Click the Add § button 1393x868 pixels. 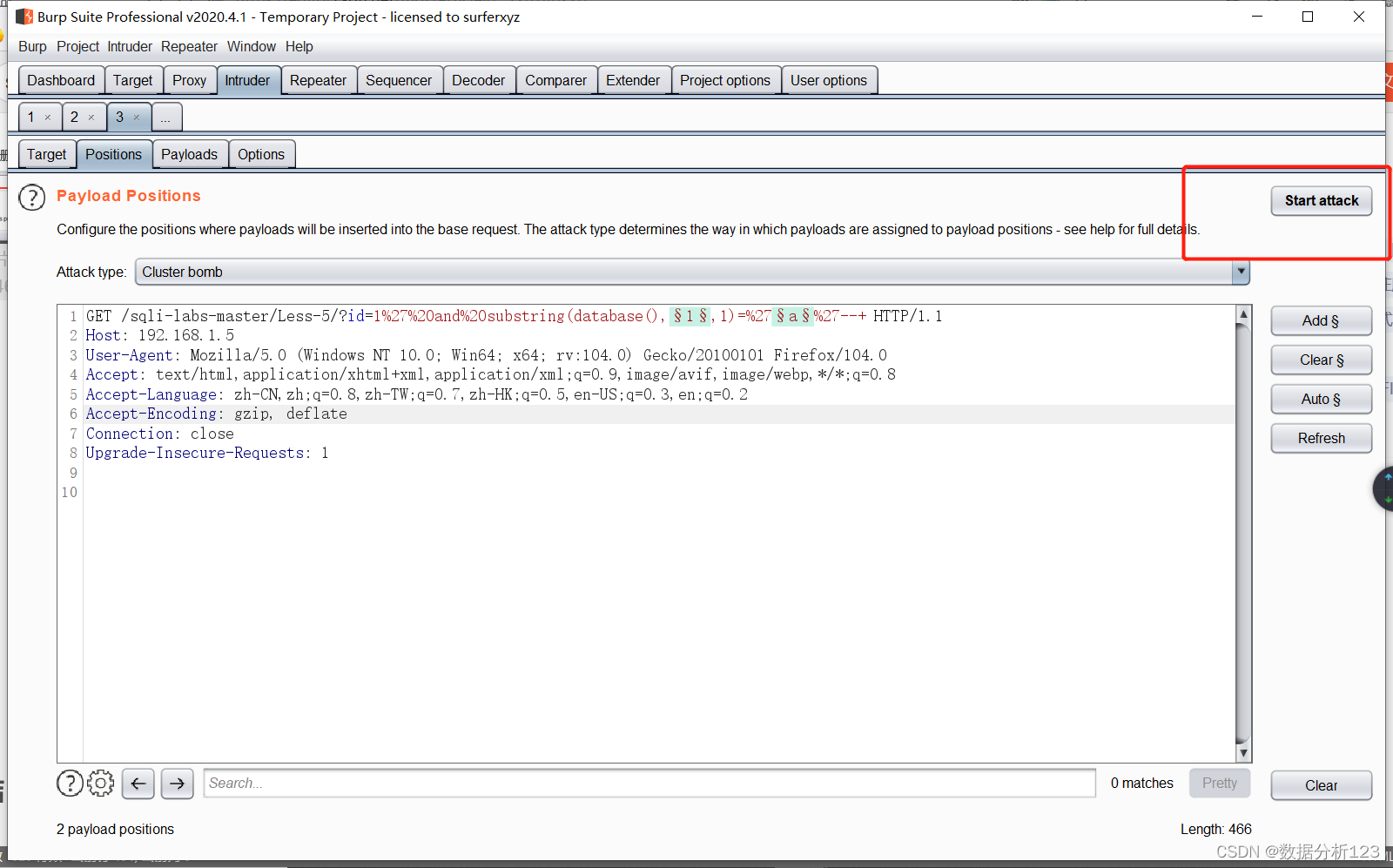pyautogui.click(x=1322, y=320)
